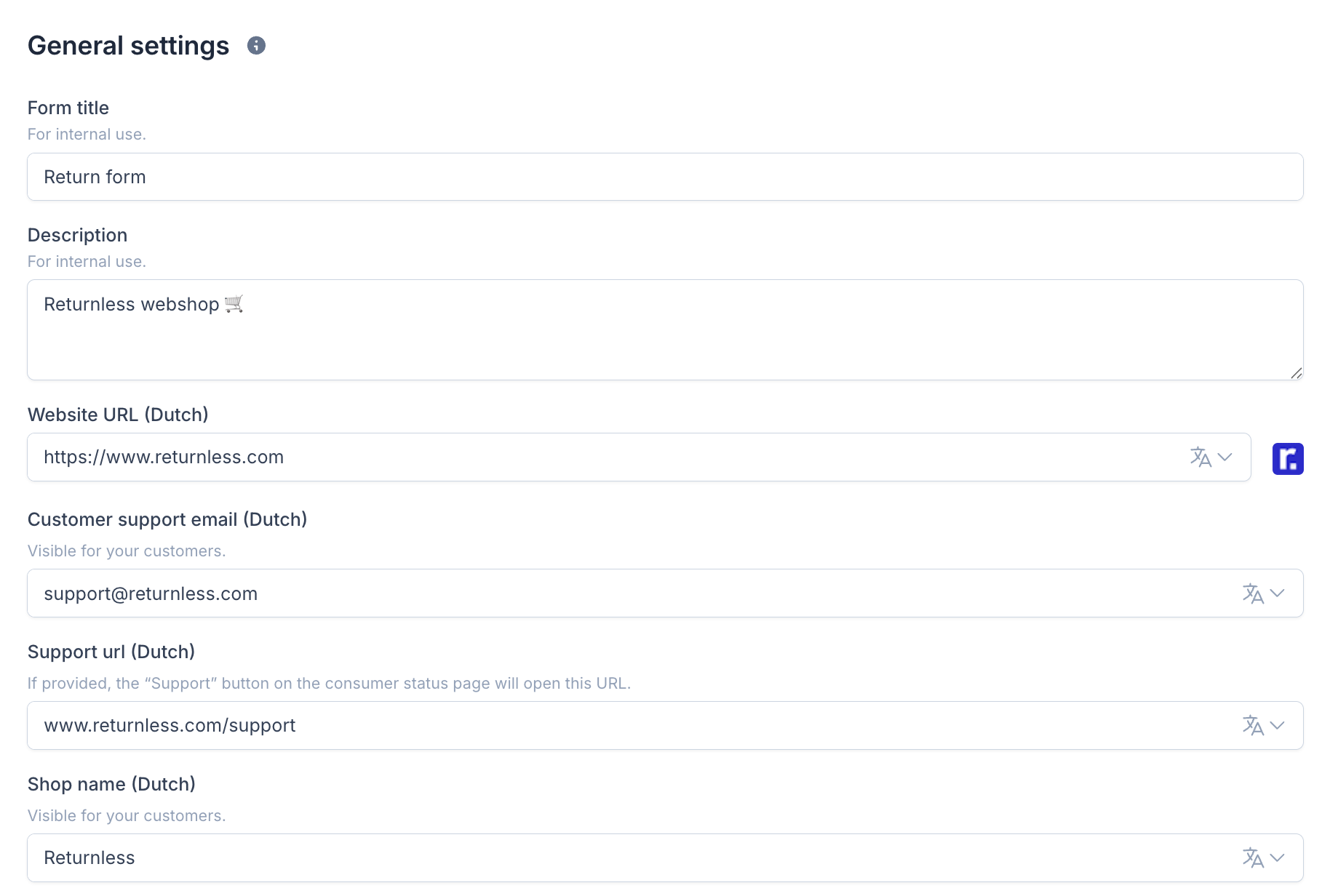
Task: Expand language chevron in Shop name field
Action: pos(1278,858)
